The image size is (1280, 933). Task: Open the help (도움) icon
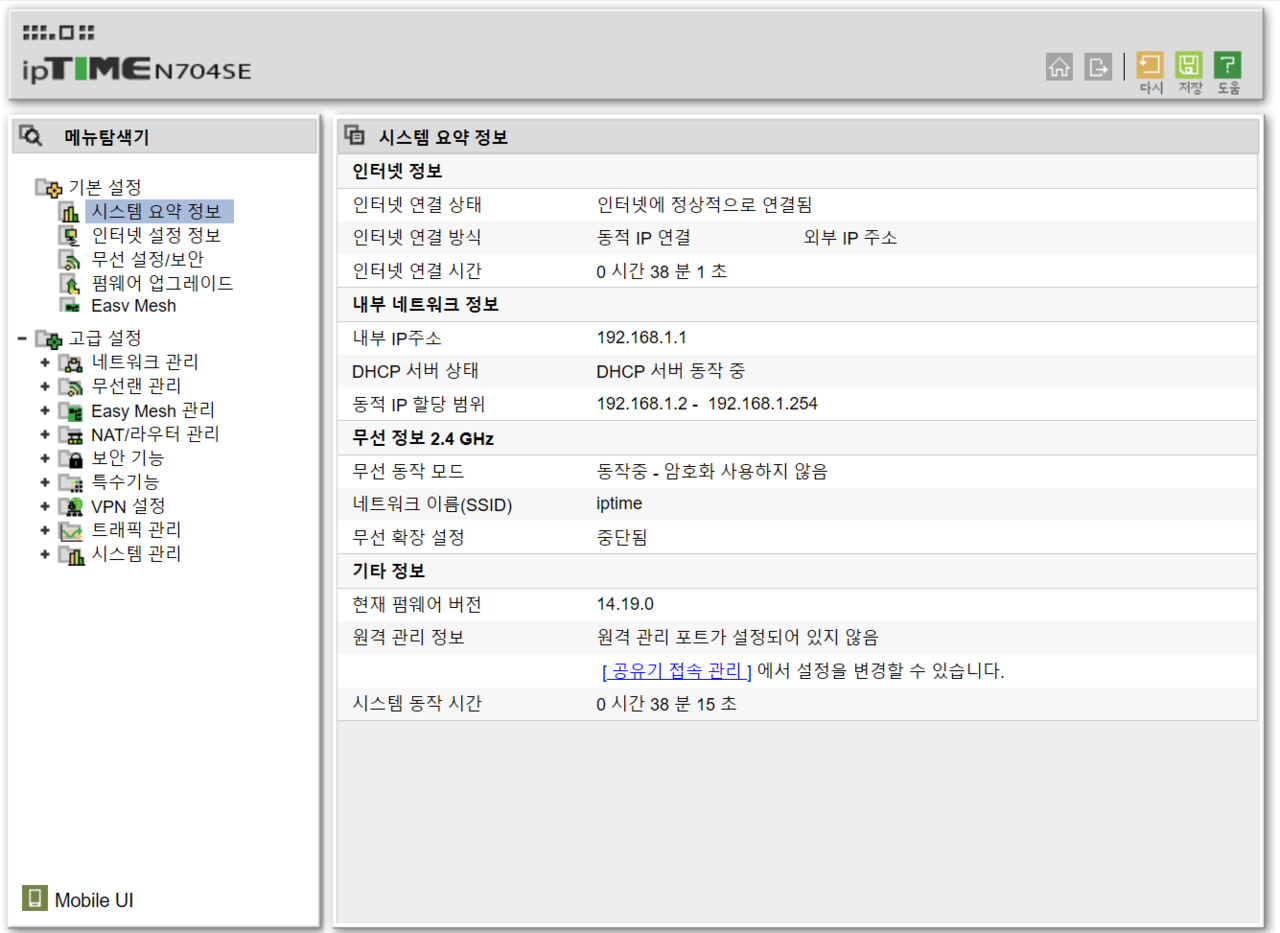[1228, 67]
